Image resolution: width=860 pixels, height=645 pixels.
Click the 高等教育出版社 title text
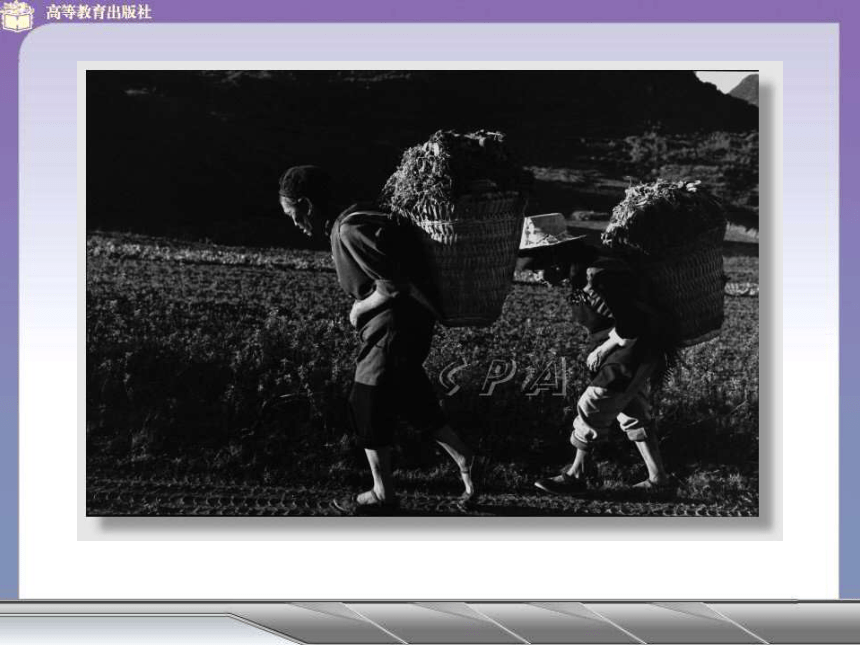tap(99, 12)
